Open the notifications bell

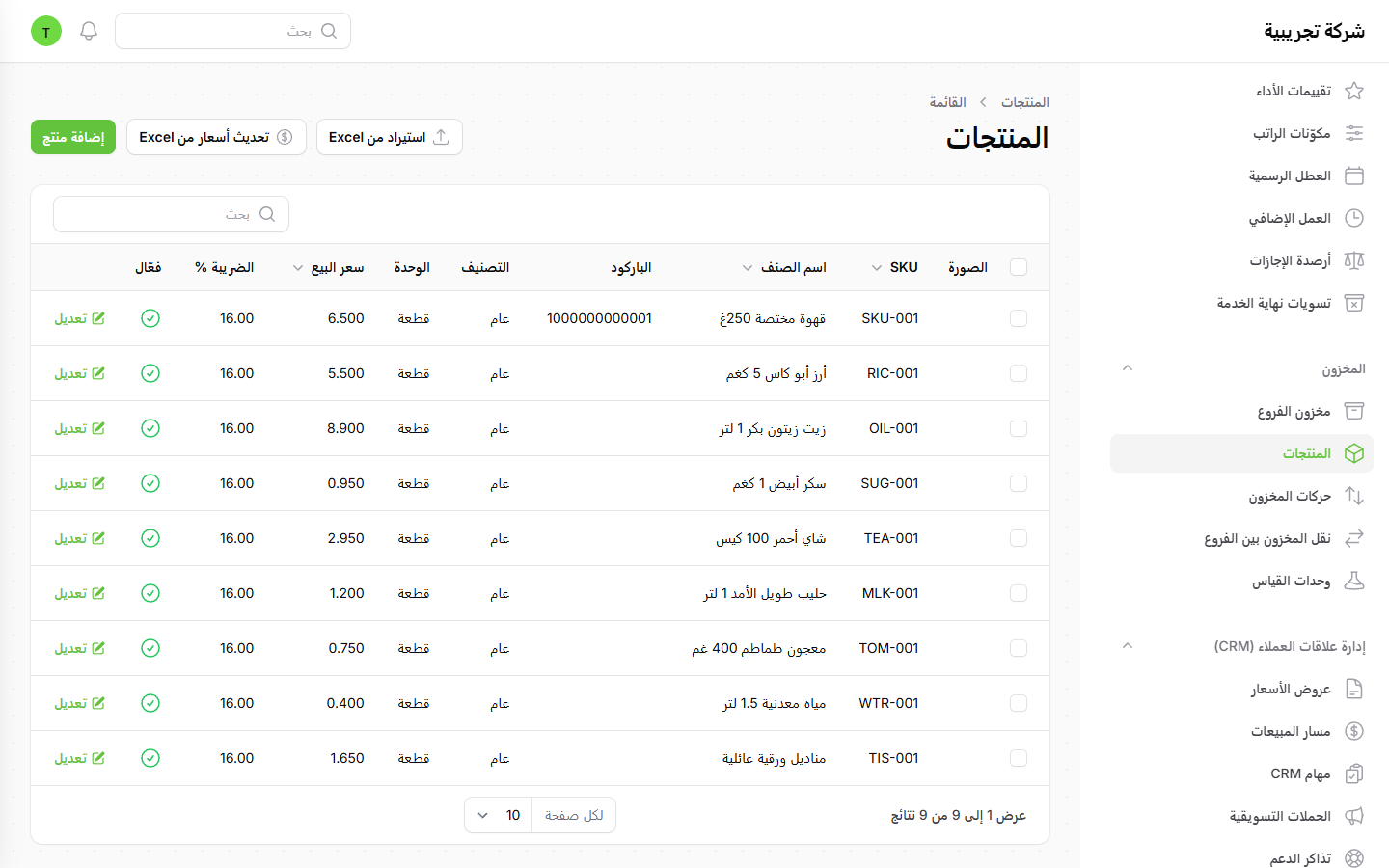[89, 31]
